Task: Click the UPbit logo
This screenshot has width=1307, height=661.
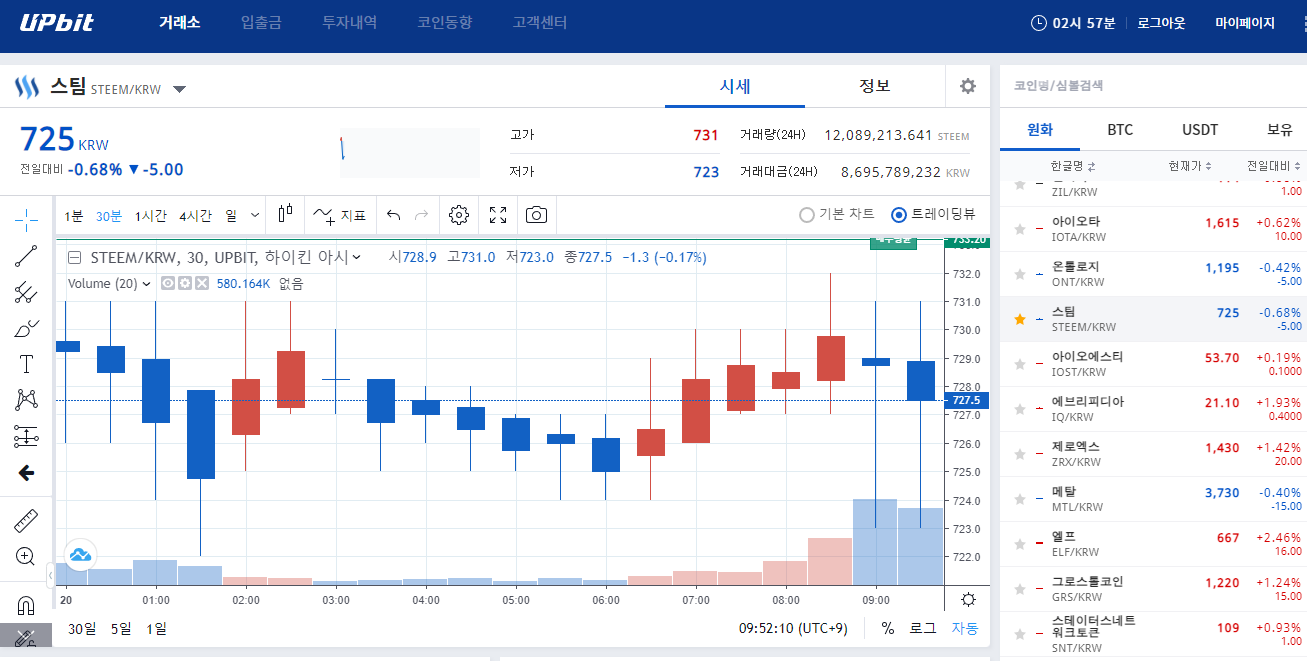Action: coord(56,23)
